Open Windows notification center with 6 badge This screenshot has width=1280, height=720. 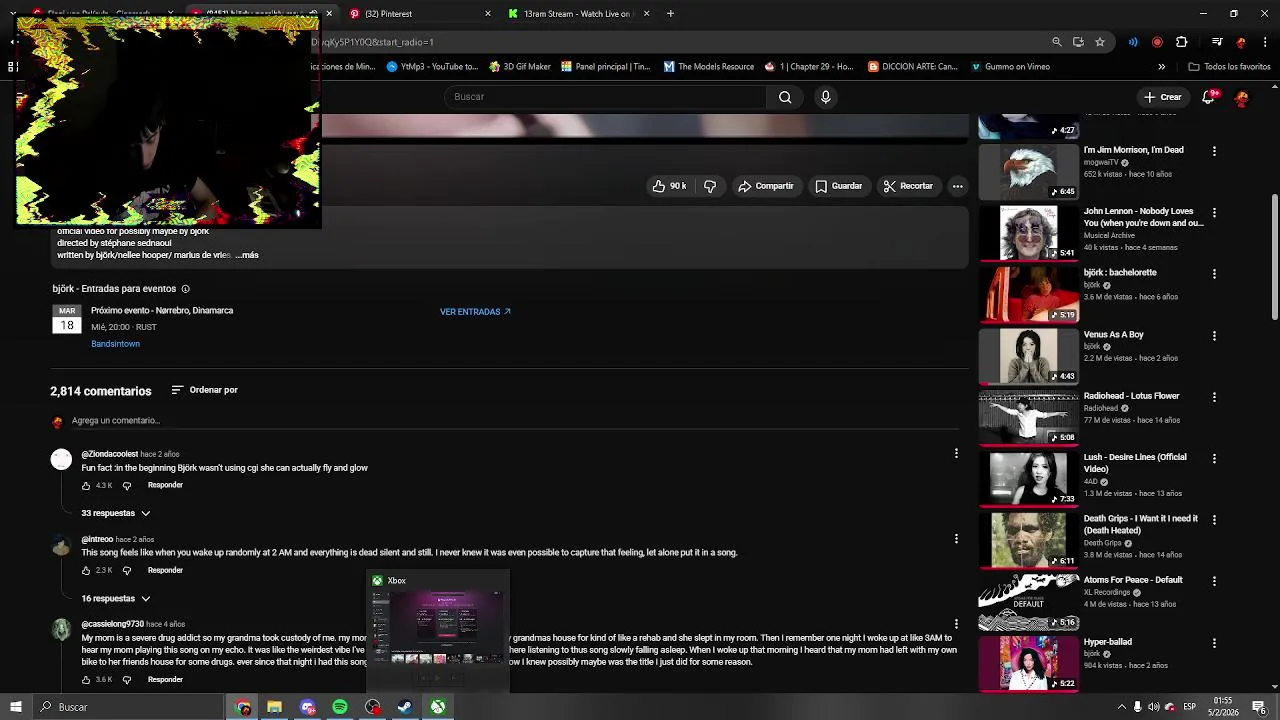(1259, 707)
